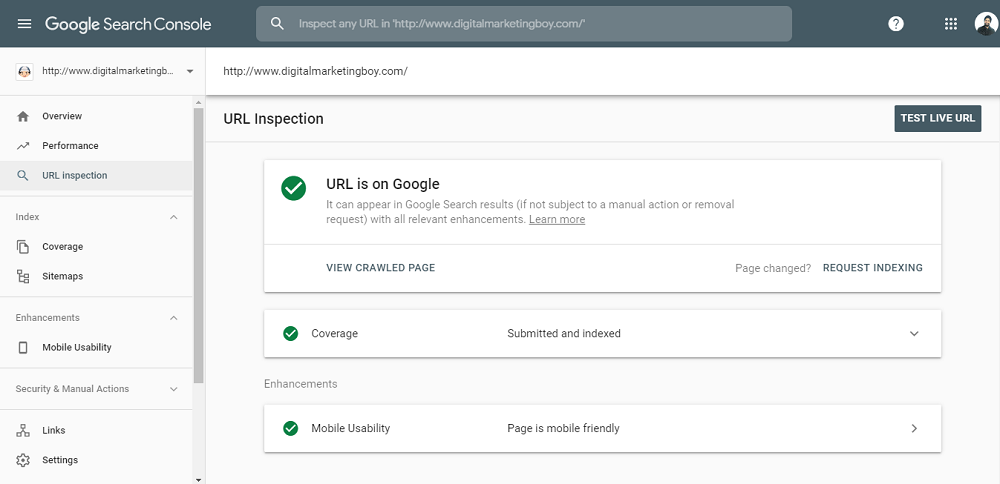Click the Performance trend icon

click(23, 145)
